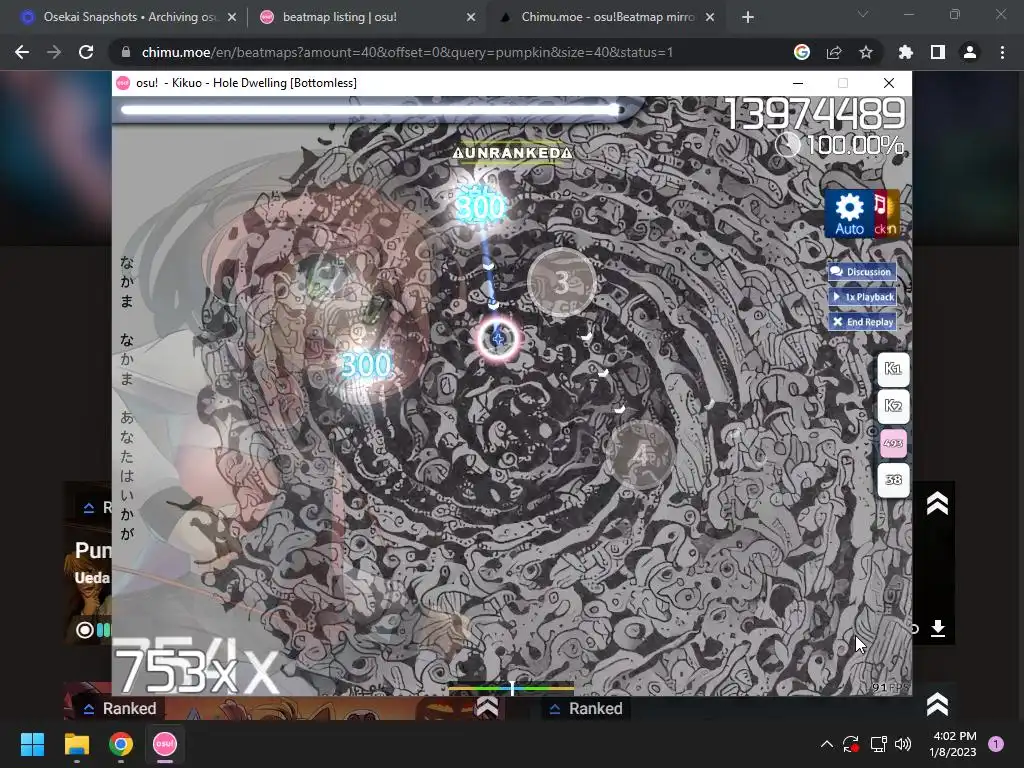Screen dimensions: 1024x768
Task: Go forward in Chrome
Action: pos(54,52)
